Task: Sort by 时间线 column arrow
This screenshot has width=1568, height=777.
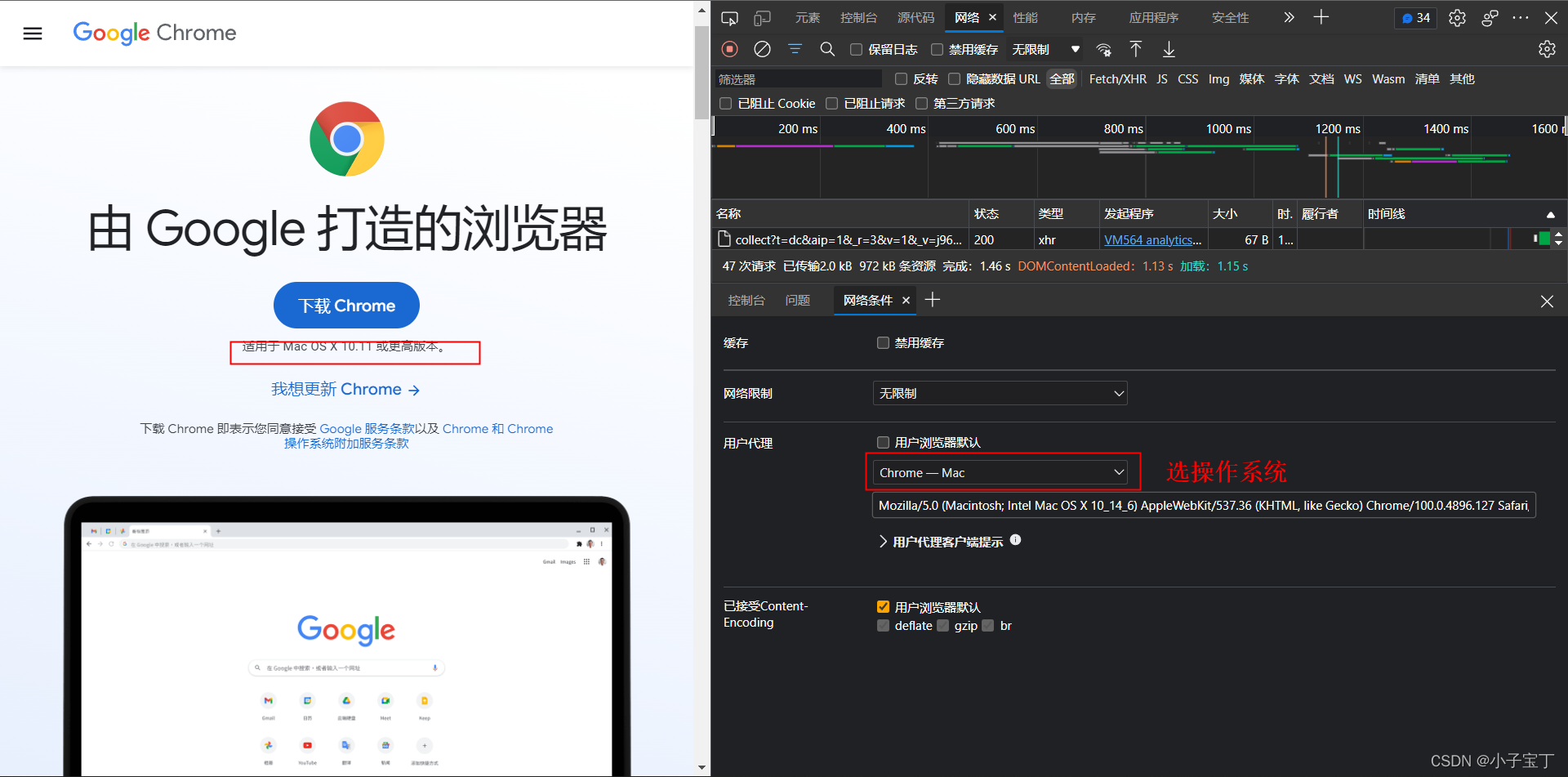Action: (1550, 214)
